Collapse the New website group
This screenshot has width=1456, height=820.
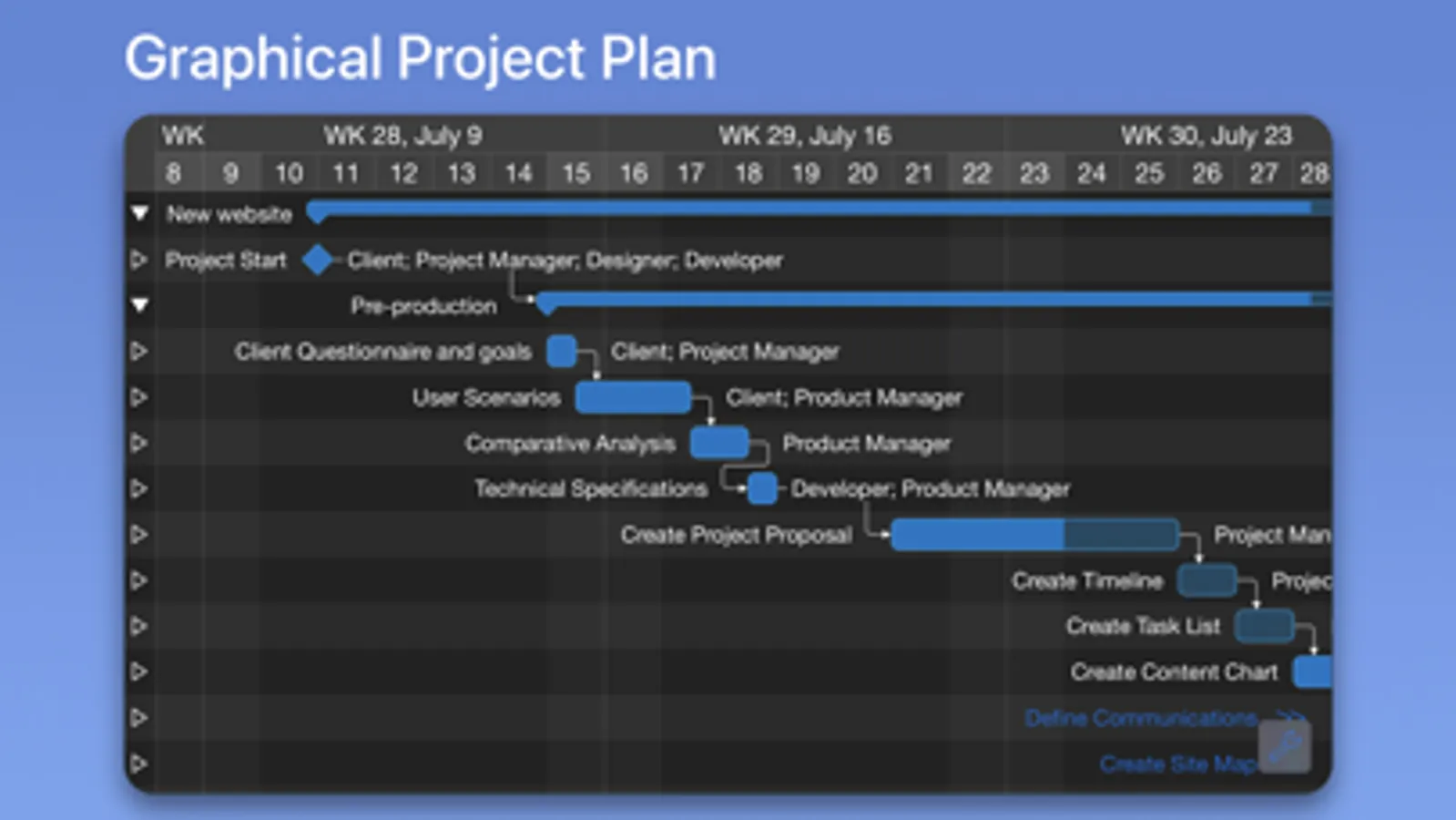pyautogui.click(x=139, y=213)
